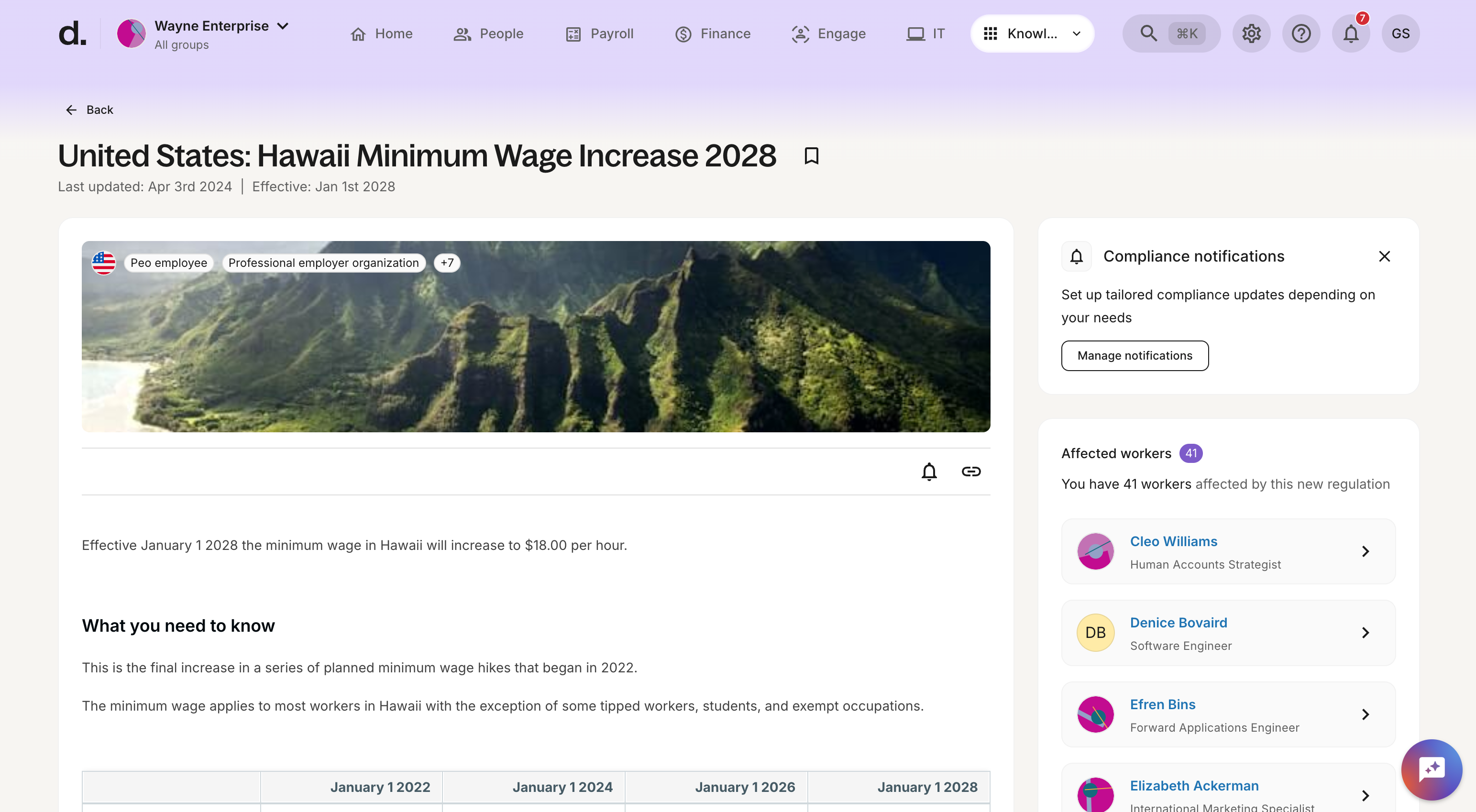Open the search magnifier in the top bar
The width and height of the screenshot is (1476, 812).
[1148, 33]
